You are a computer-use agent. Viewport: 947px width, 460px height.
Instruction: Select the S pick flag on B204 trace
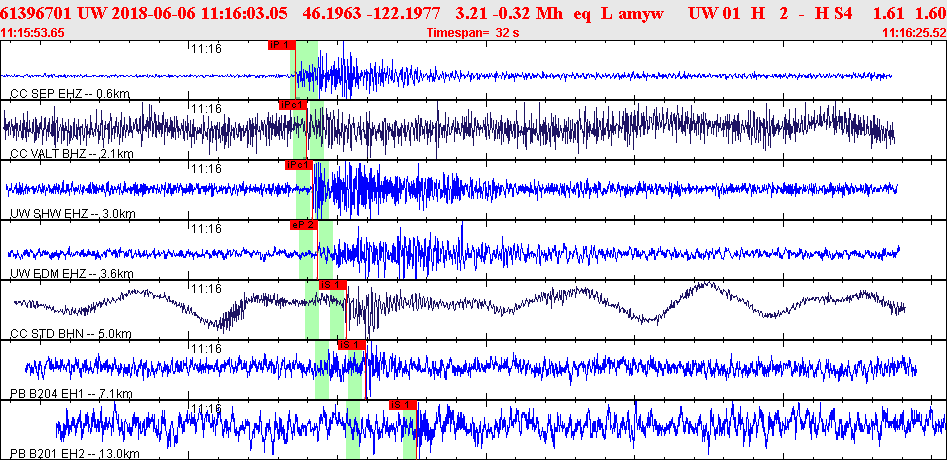tap(351, 345)
